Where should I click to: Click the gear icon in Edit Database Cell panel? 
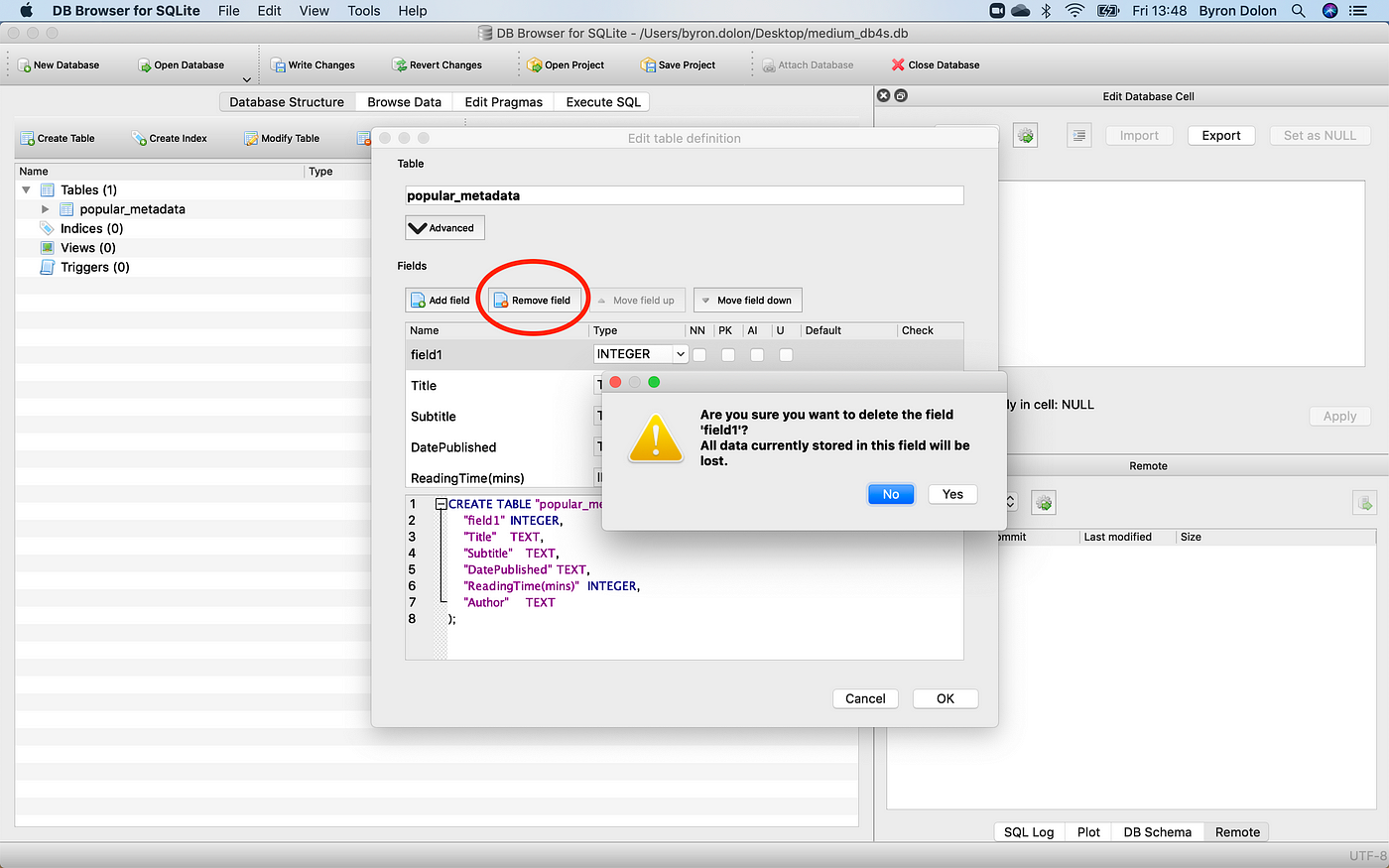click(1026, 136)
